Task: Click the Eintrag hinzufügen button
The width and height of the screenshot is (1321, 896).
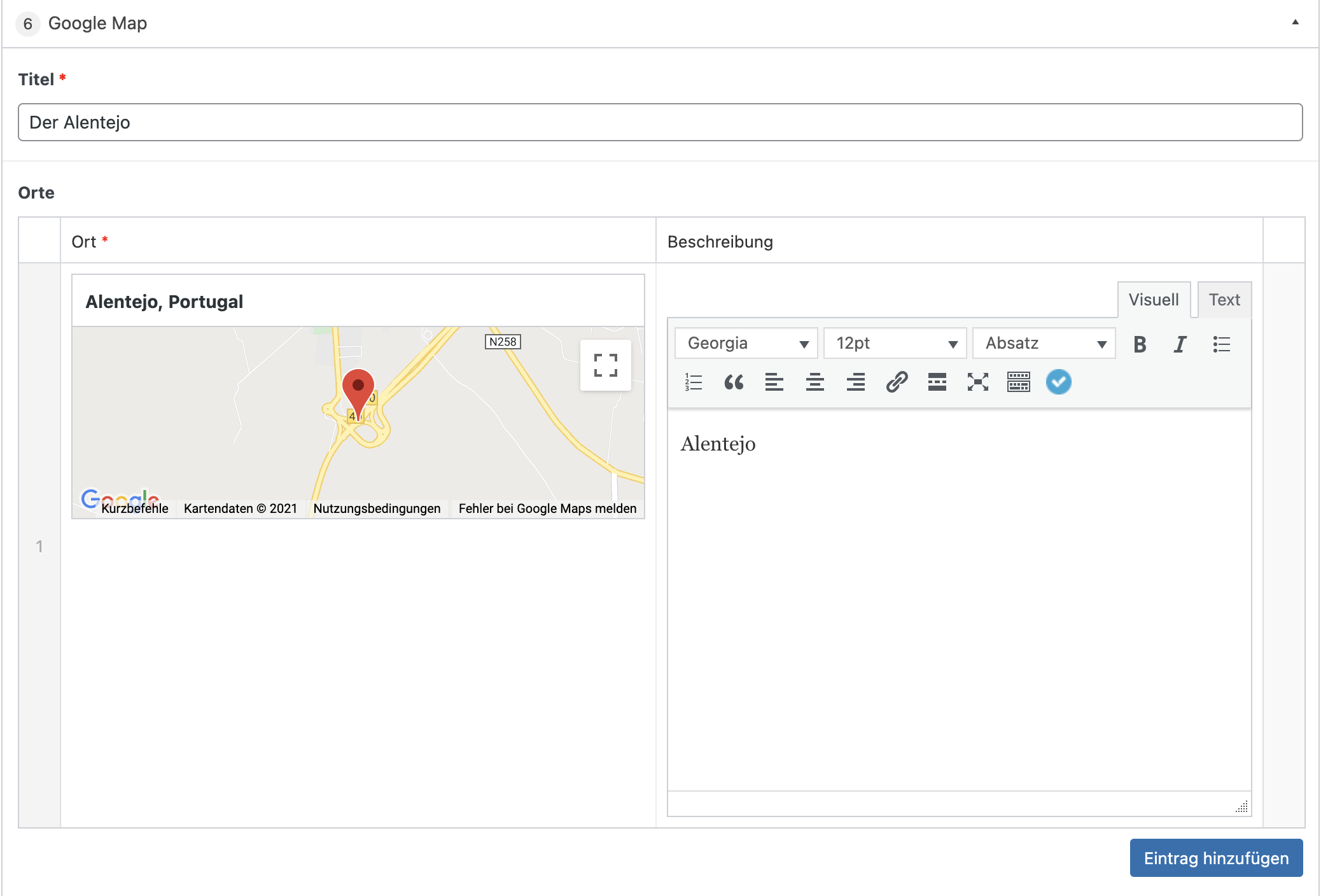Action: [x=1216, y=858]
